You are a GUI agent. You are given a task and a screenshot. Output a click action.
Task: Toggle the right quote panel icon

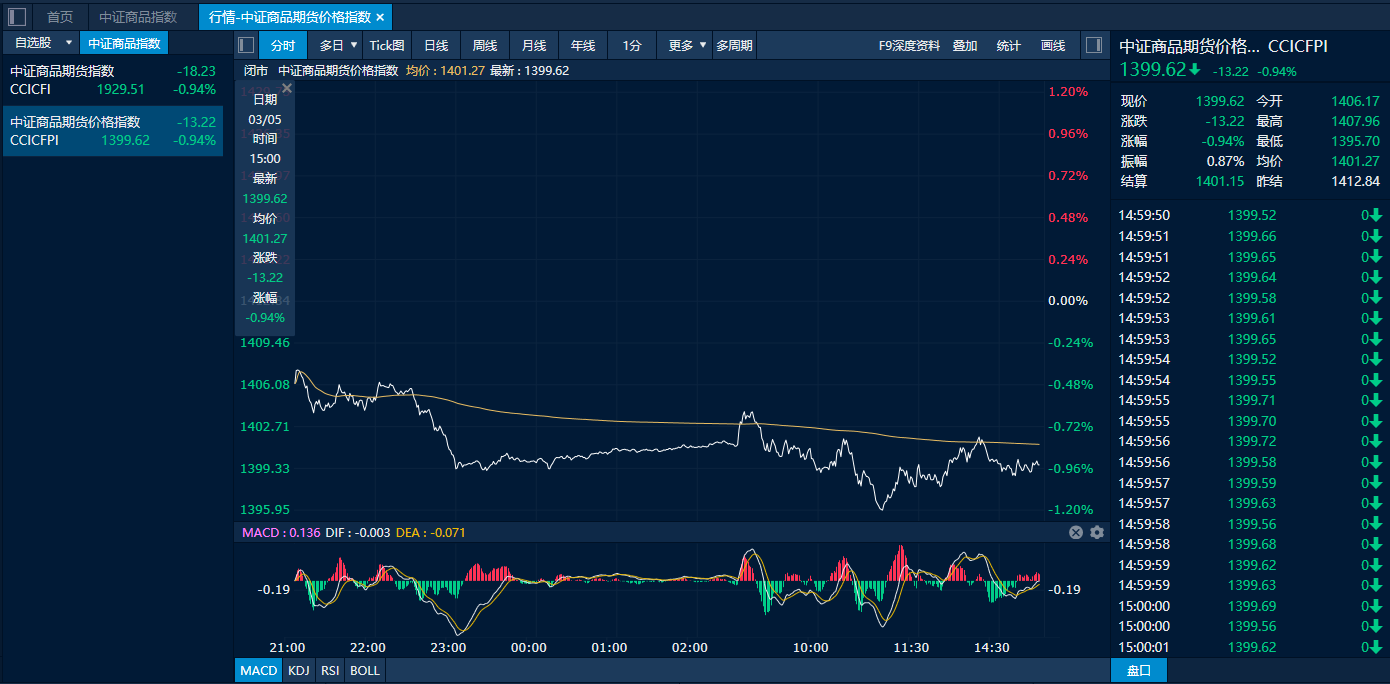coord(1094,45)
